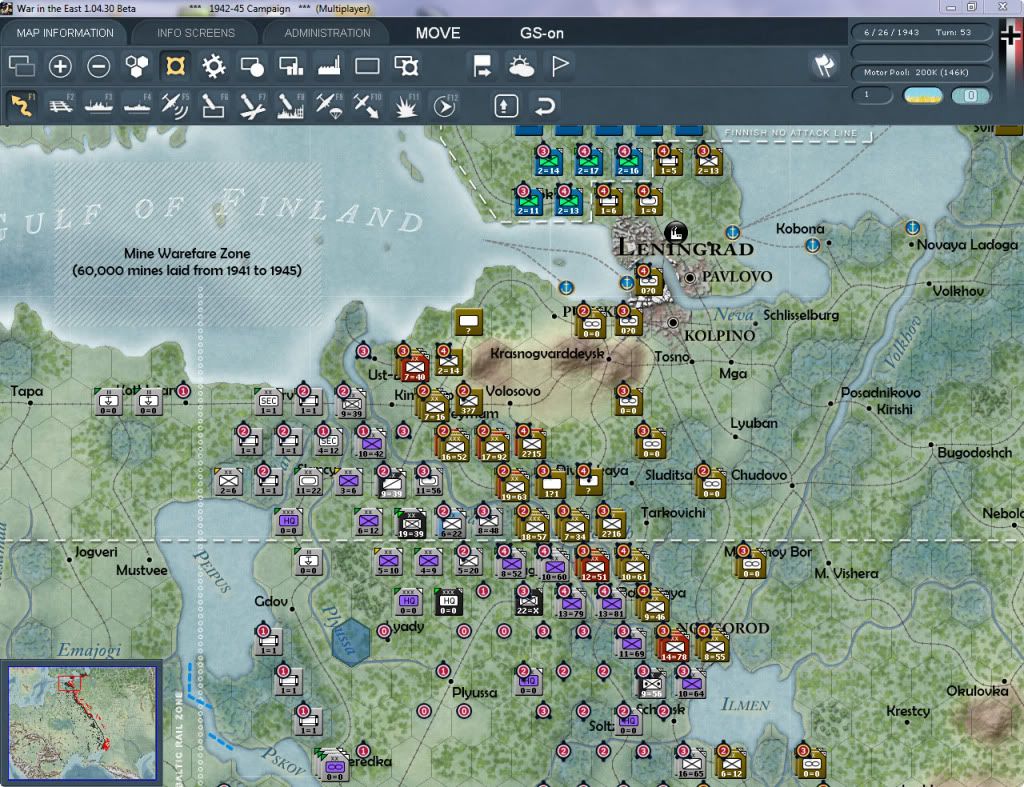Image resolution: width=1024 pixels, height=787 pixels.
Task: Select the purple 10=42 unit counter
Action: click(370, 444)
